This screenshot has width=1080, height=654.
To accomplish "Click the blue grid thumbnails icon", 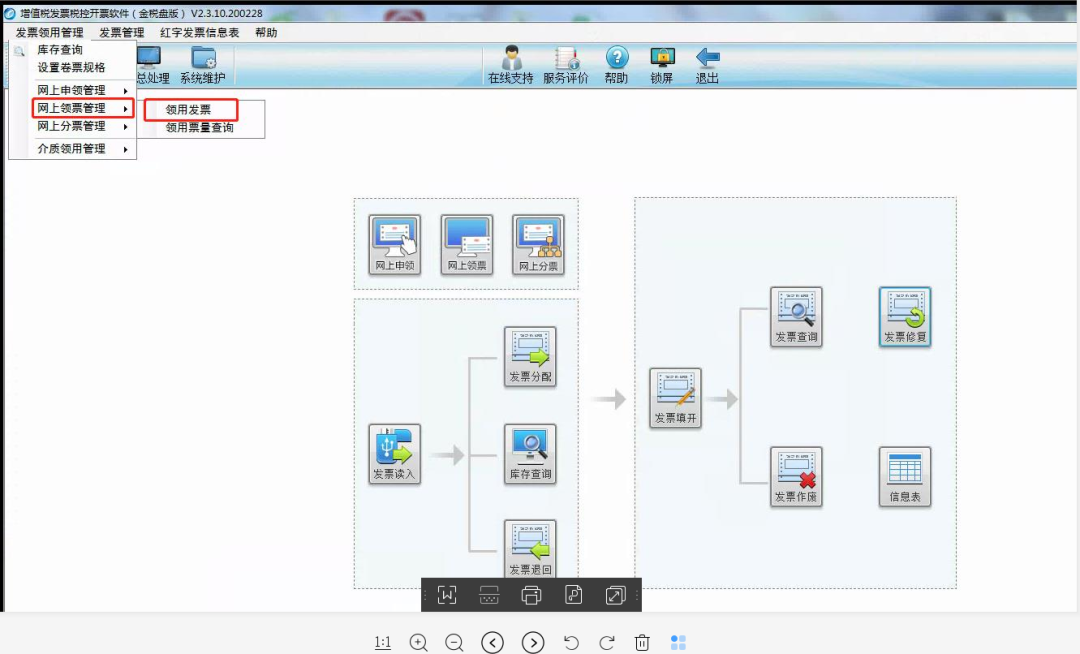I will pyautogui.click(x=678, y=643).
